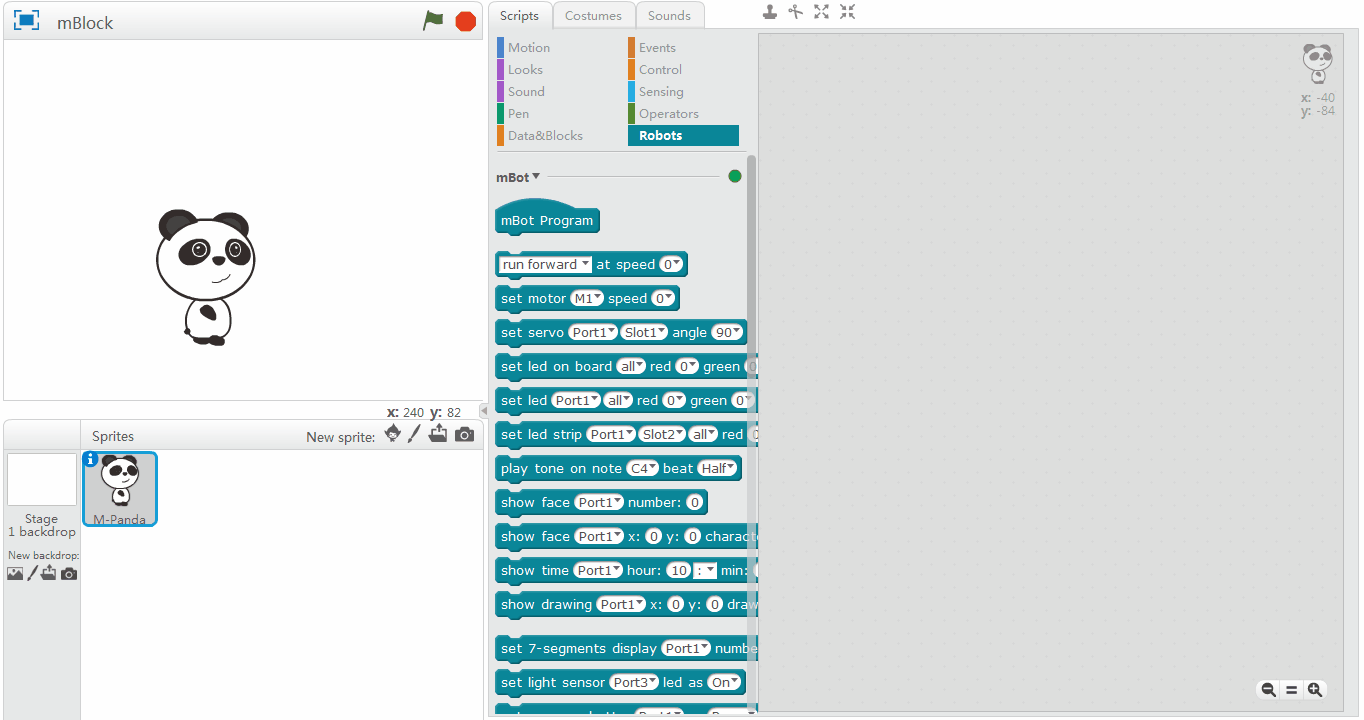Click the show face number input field
Viewport: 1364px width, 720px height.
[x=695, y=502]
